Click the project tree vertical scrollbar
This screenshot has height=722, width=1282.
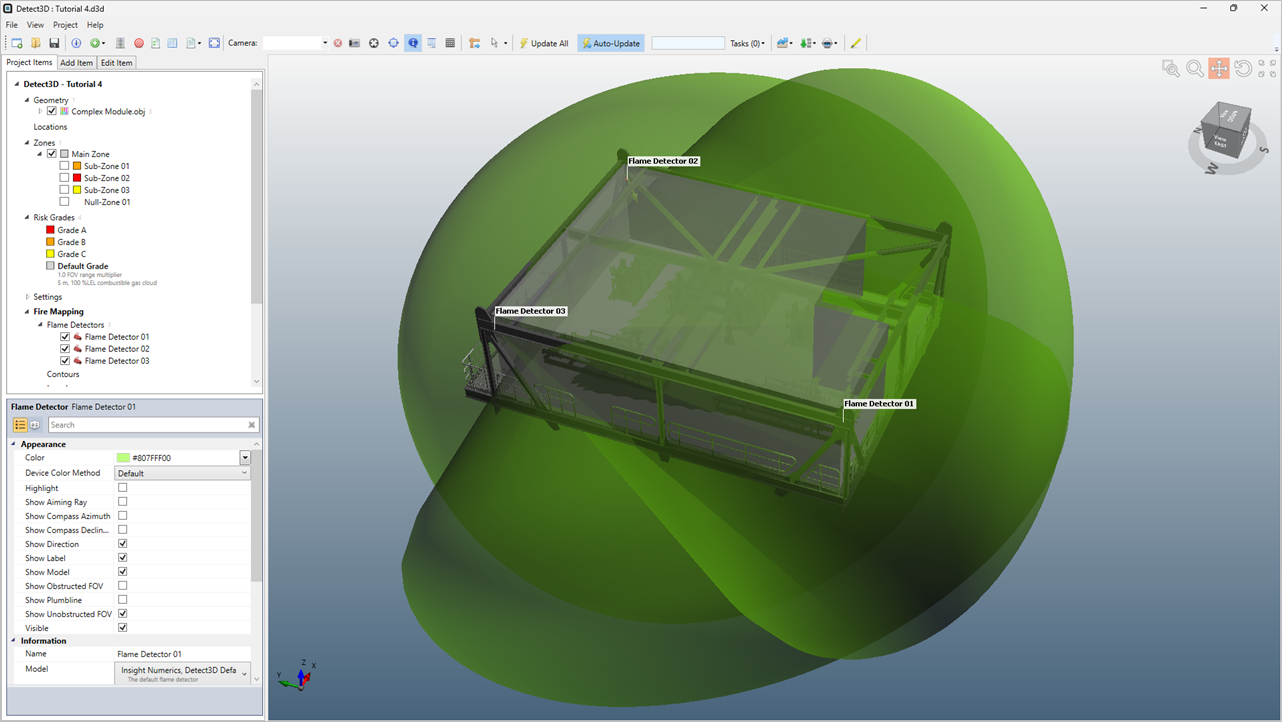coord(257,232)
